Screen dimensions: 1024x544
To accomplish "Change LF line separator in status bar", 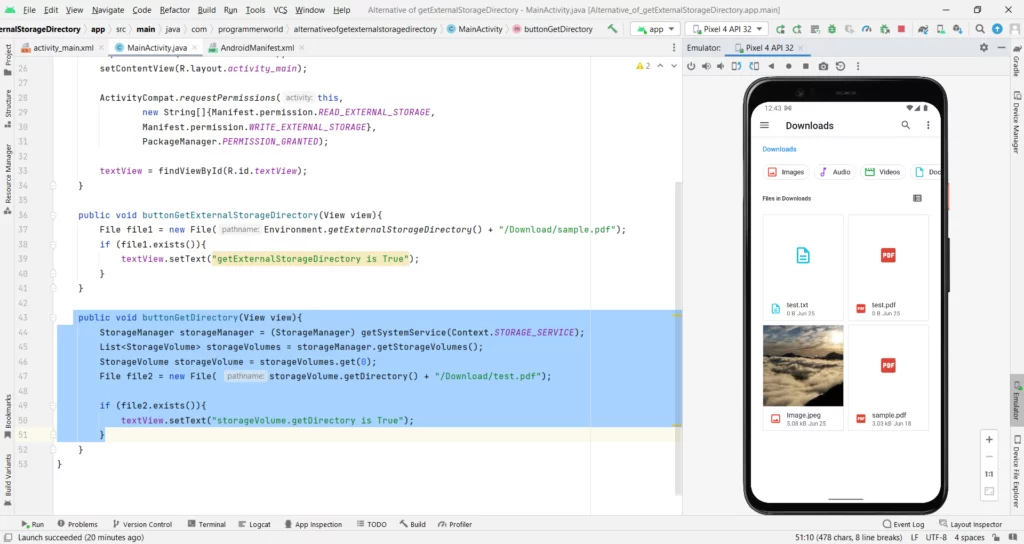I will pos(914,537).
